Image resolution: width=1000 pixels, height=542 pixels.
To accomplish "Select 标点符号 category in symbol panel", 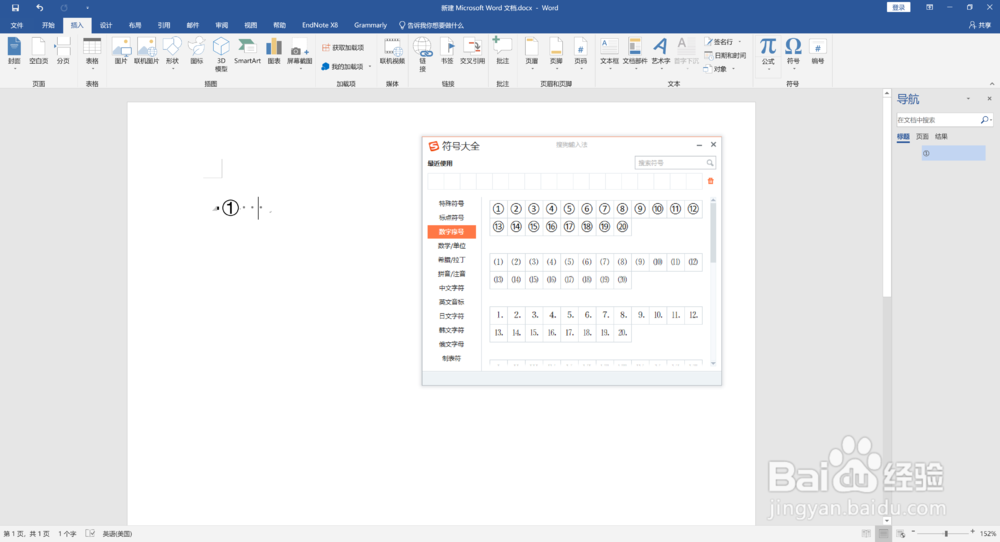I will (x=451, y=217).
